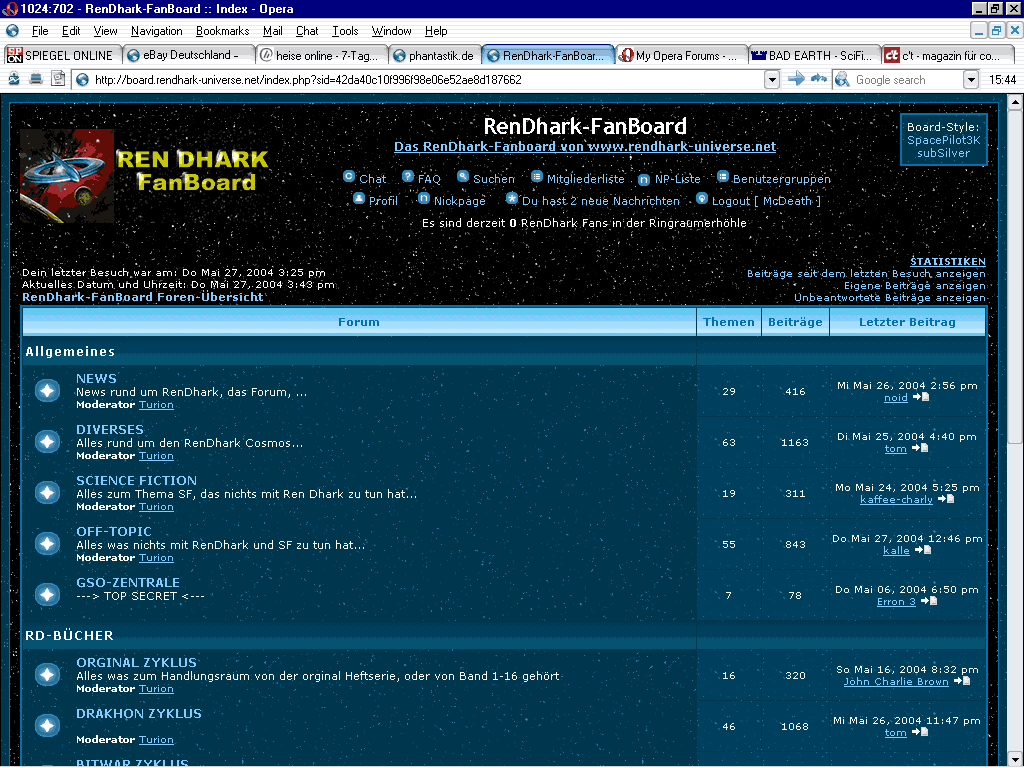Open the Chat icon in forum navigation

349,177
